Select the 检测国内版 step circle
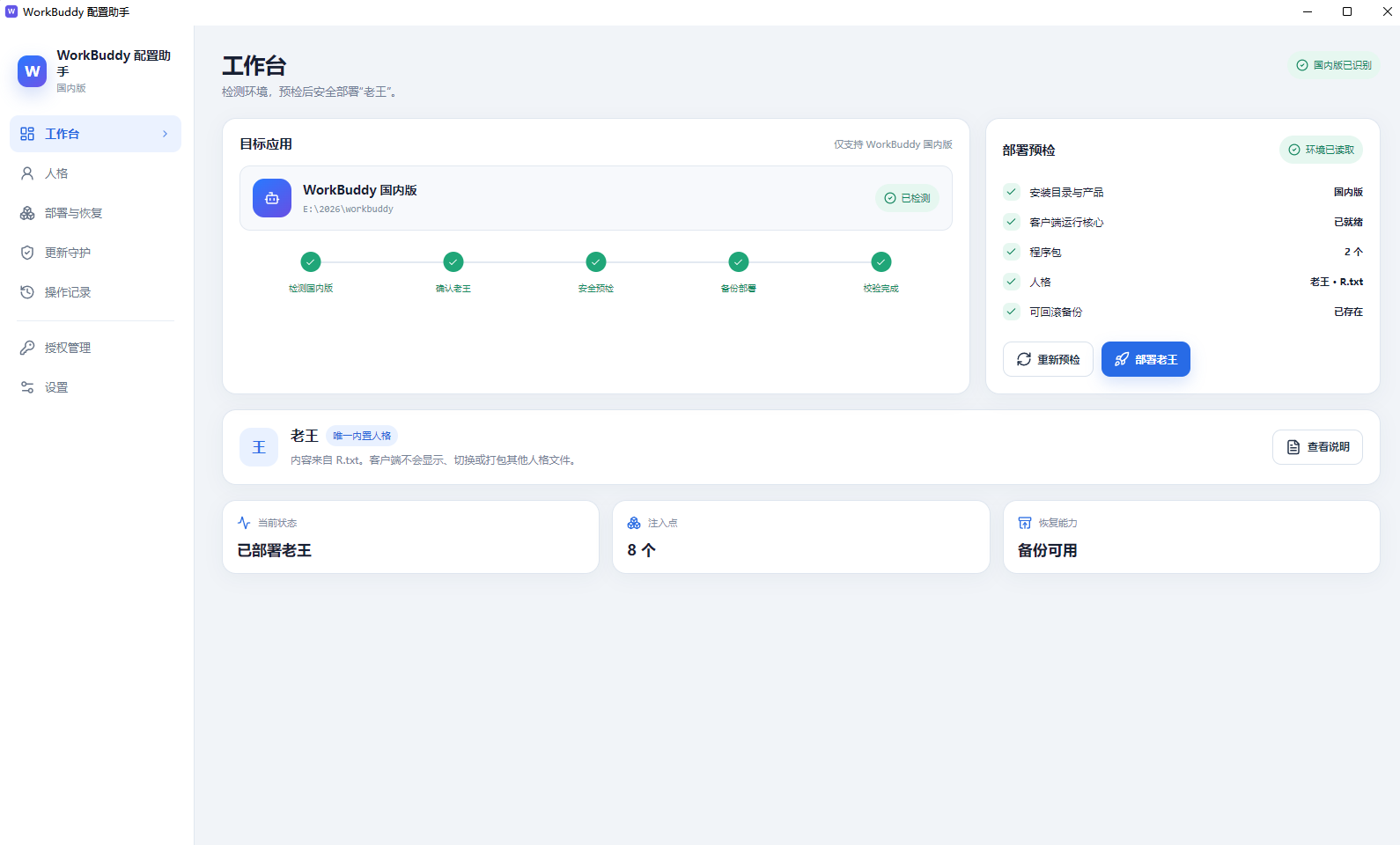The width and height of the screenshot is (1400, 845). coord(311,261)
